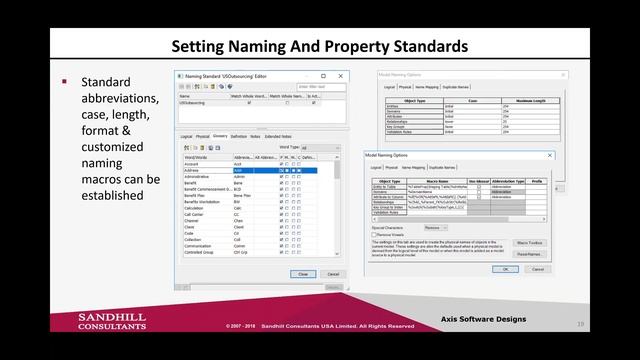The width and height of the screenshot is (640, 360).
Task: Select Name Mapping tab in front Model Naming Options
Action: pos(413,168)
